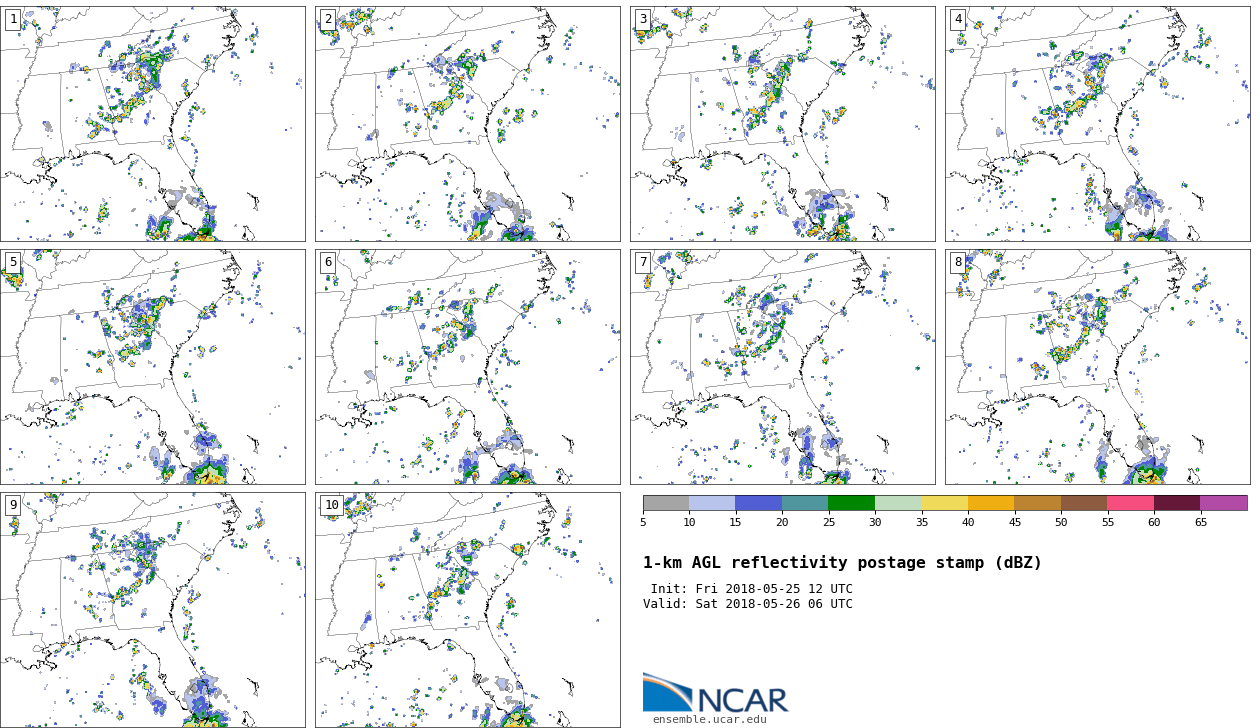Click the Valid time text line
The image size is (1260, 728).
(x=748, y=604)
